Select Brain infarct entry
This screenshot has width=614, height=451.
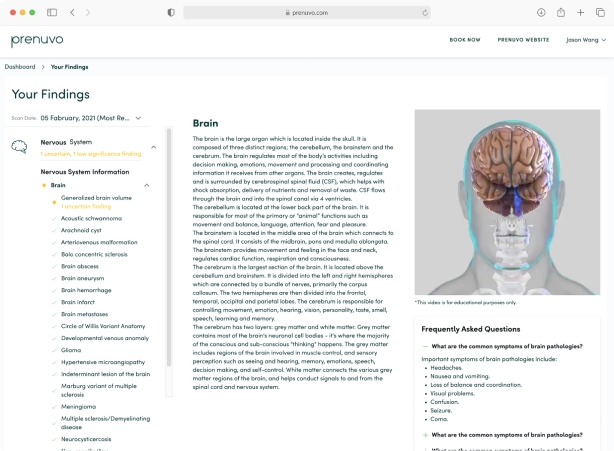click(78, 302)
